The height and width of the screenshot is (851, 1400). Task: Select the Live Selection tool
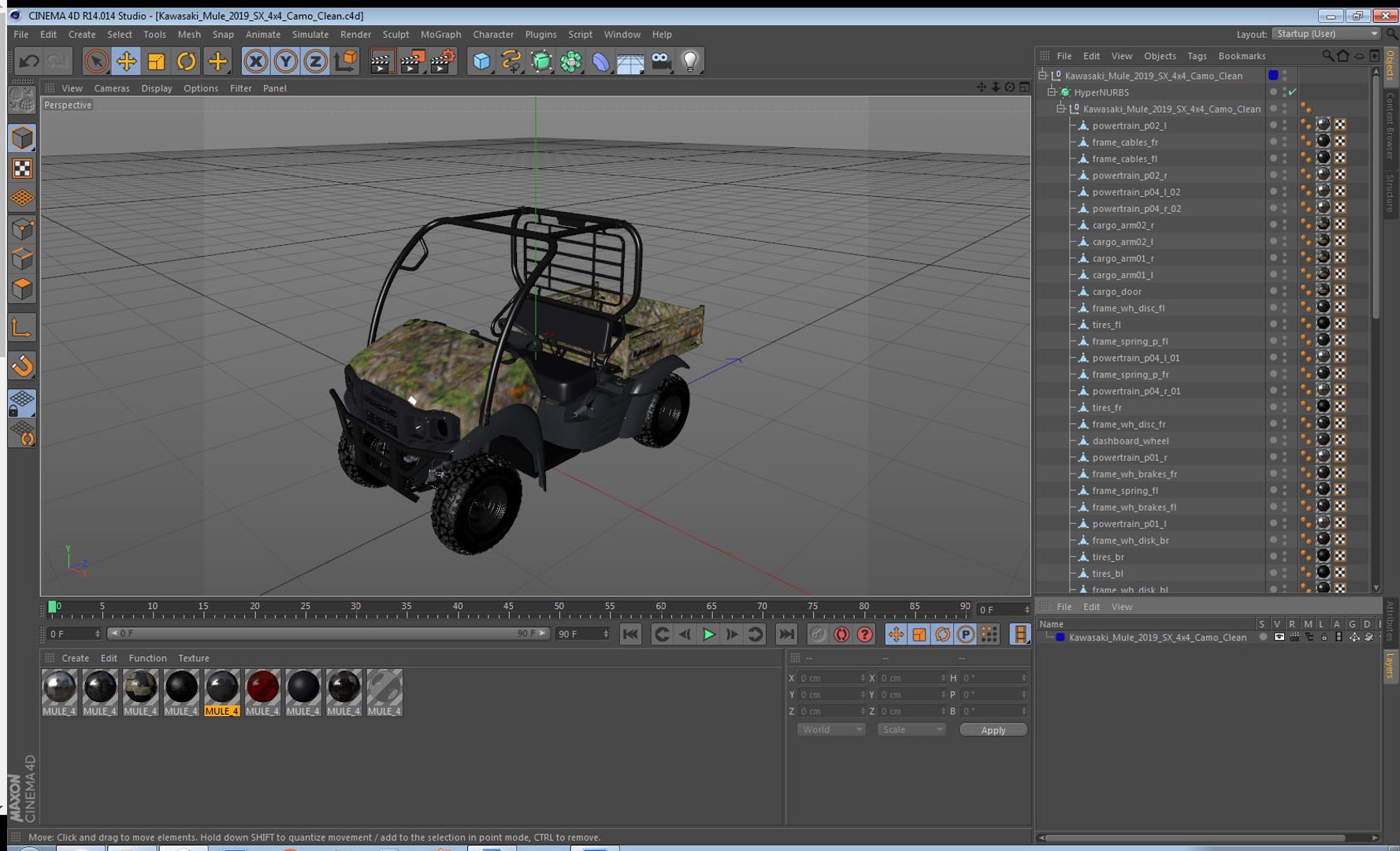pos(96,61)
